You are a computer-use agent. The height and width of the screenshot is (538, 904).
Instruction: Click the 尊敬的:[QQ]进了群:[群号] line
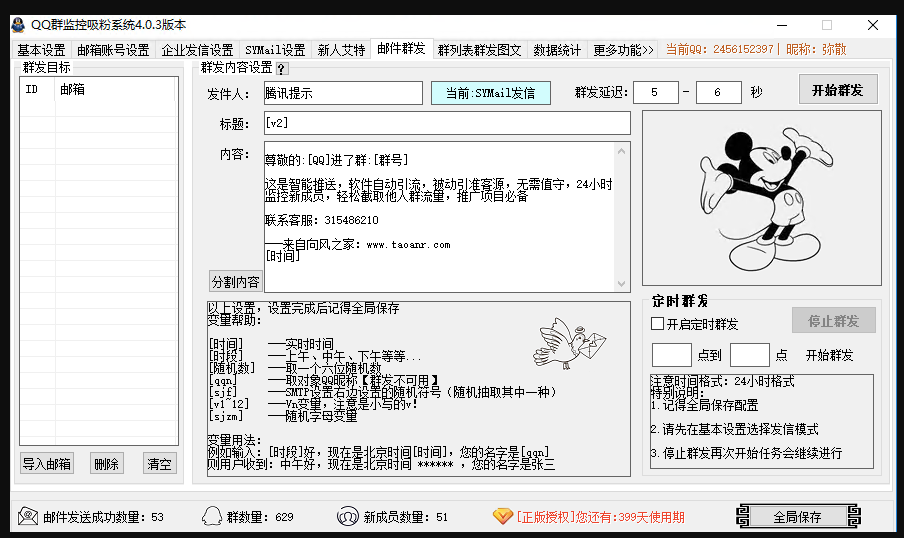click(x=337, y=160)
